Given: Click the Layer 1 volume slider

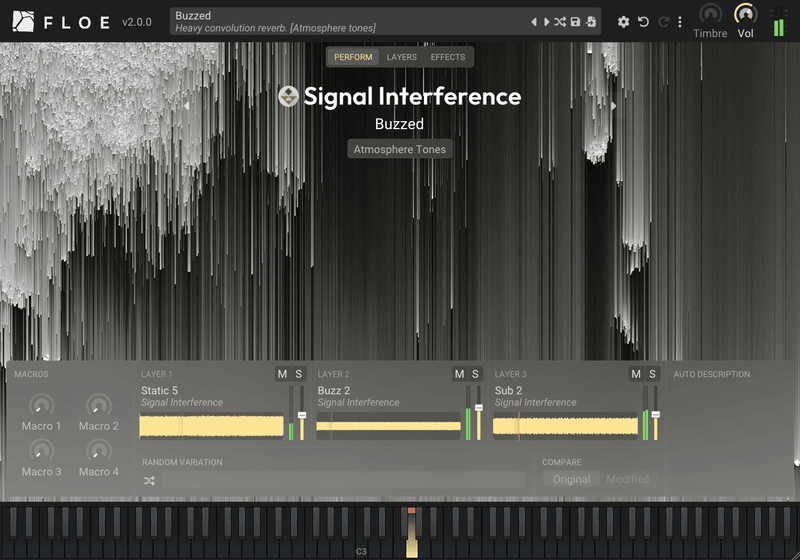Looking at the screenshot, I should coord(302,413).
